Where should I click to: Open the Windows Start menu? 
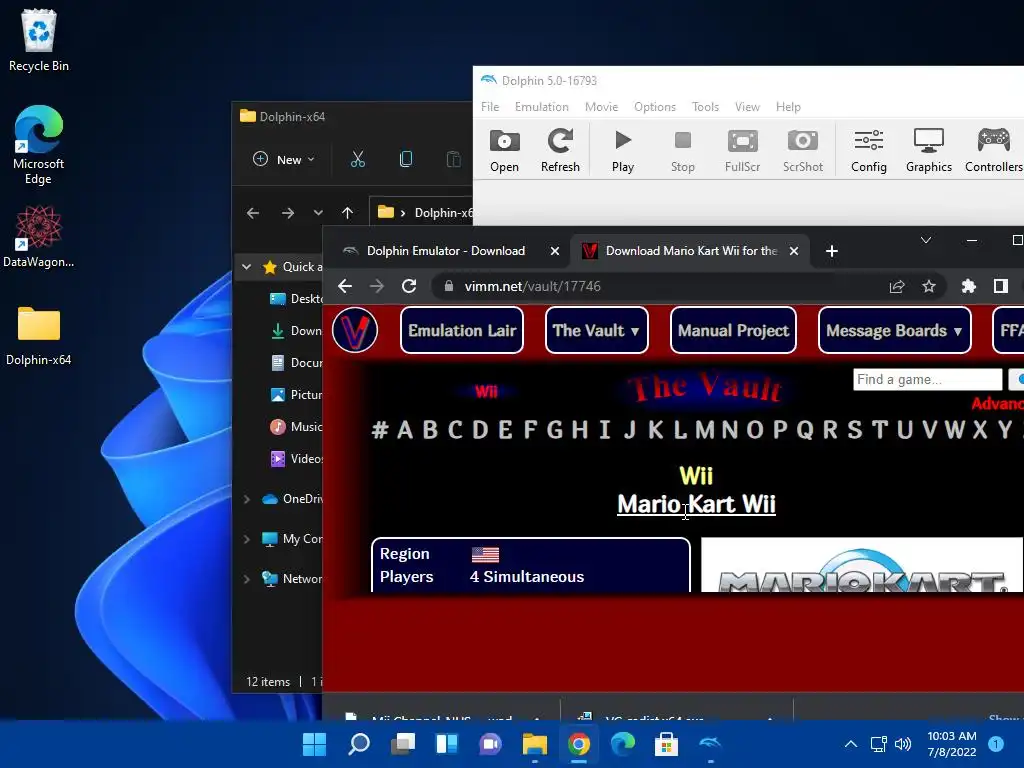pos(314,744)
